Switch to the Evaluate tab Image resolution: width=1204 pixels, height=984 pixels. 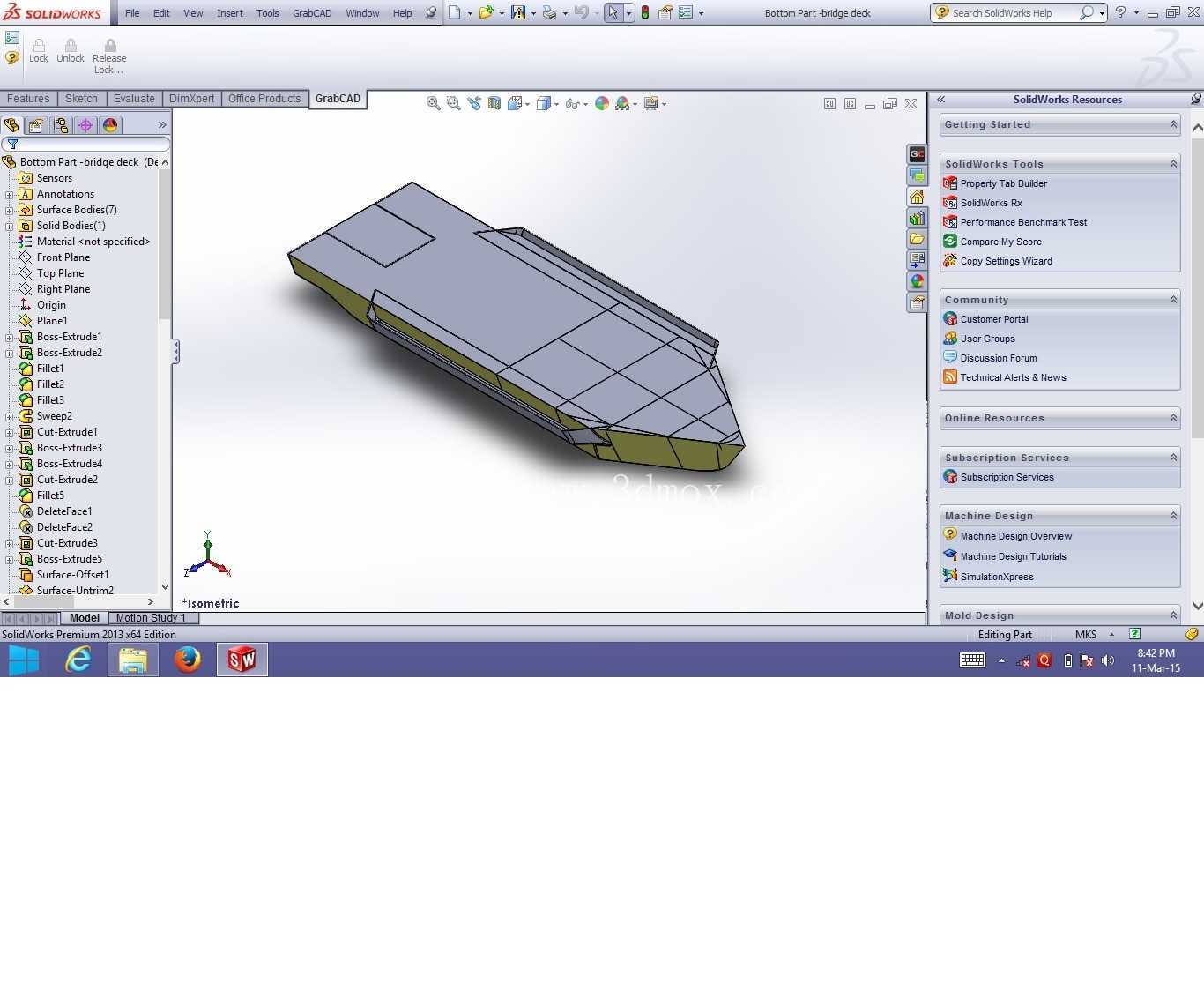pos(134,99)
